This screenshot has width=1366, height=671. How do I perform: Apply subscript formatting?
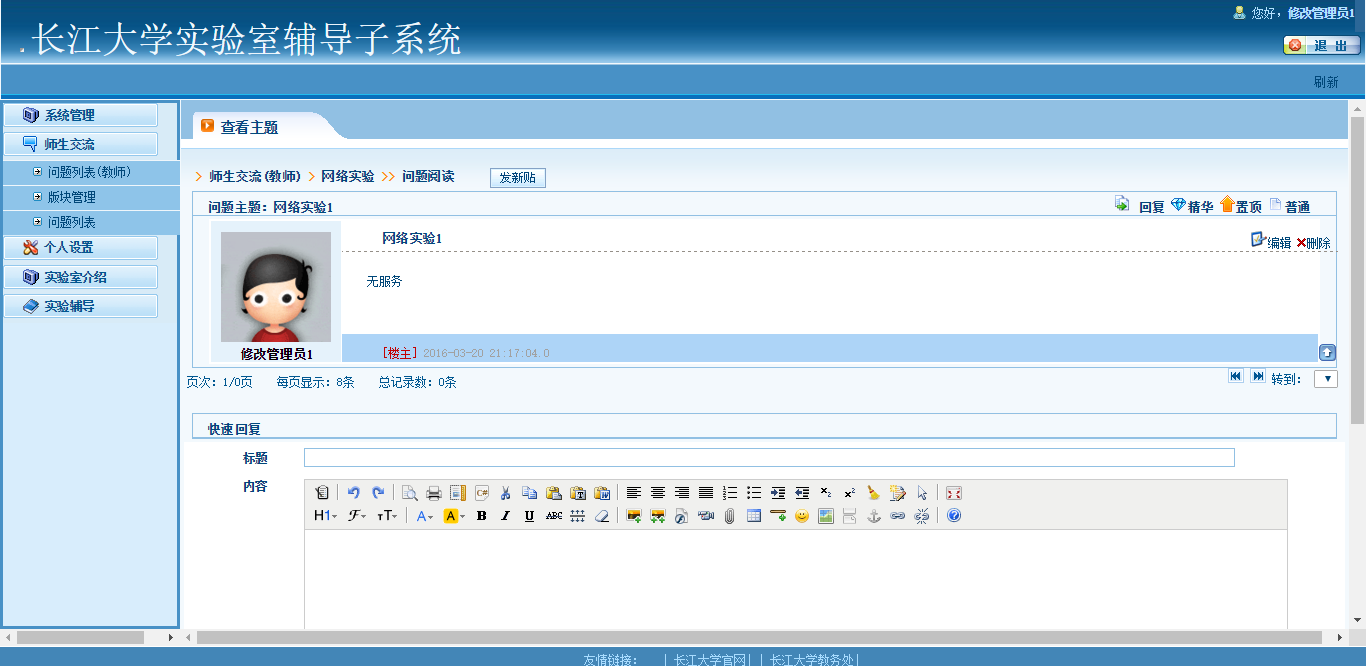[x=826, y=493]
